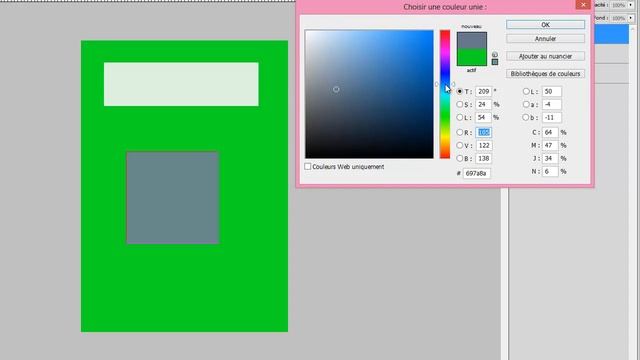Click the C cyan field showing 64
This screenshot has width=640, height=360.
click(x=550, y=132)
